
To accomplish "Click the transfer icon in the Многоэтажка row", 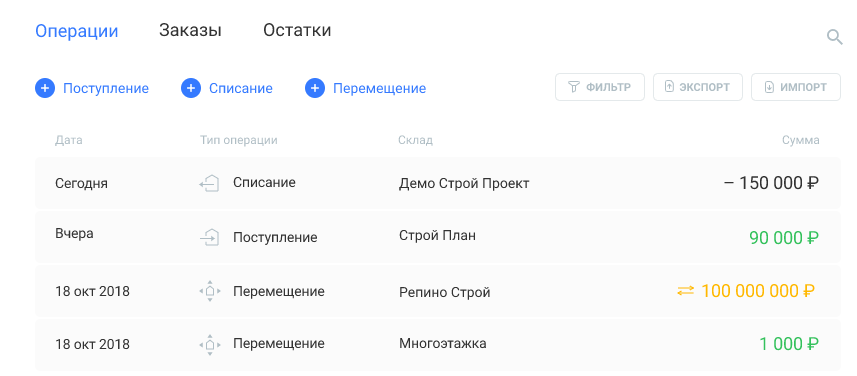I will tap(209, 345).
